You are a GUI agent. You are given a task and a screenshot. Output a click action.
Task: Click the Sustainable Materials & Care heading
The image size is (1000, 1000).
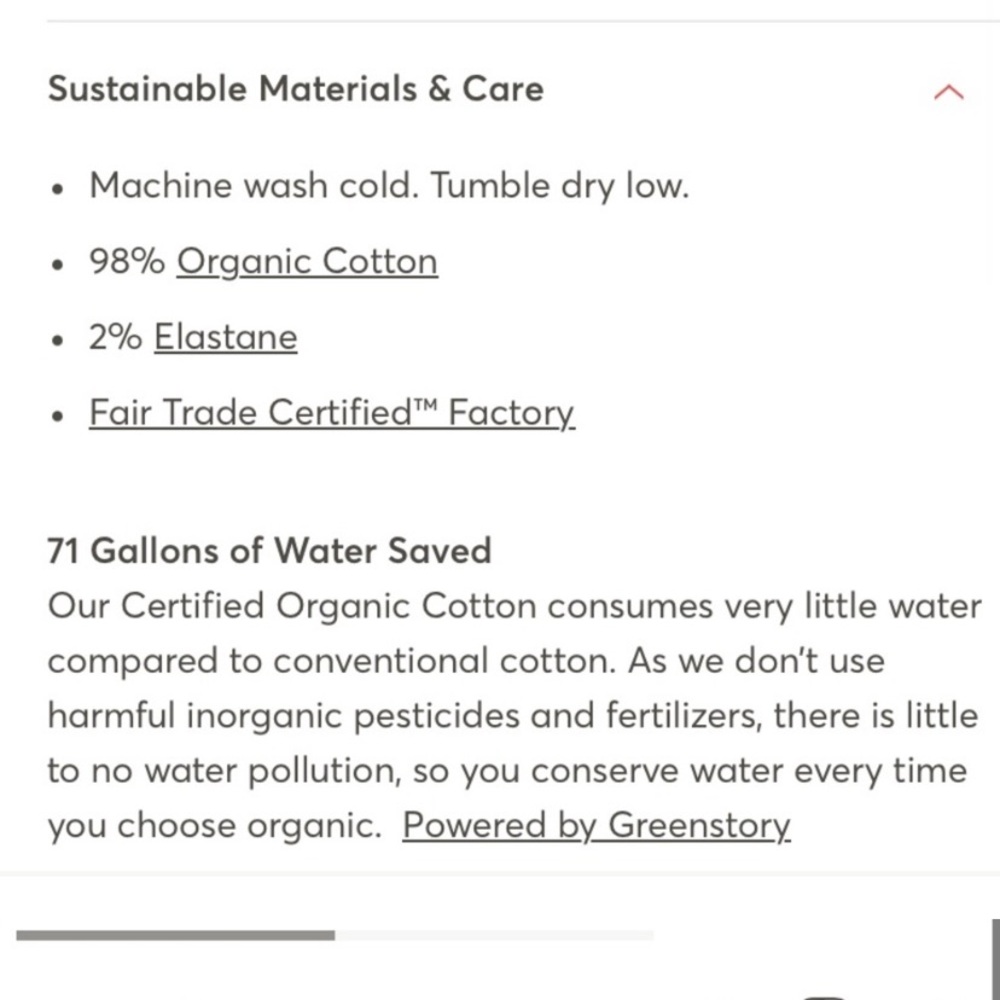pyautogui.click(x=296, y=89)
